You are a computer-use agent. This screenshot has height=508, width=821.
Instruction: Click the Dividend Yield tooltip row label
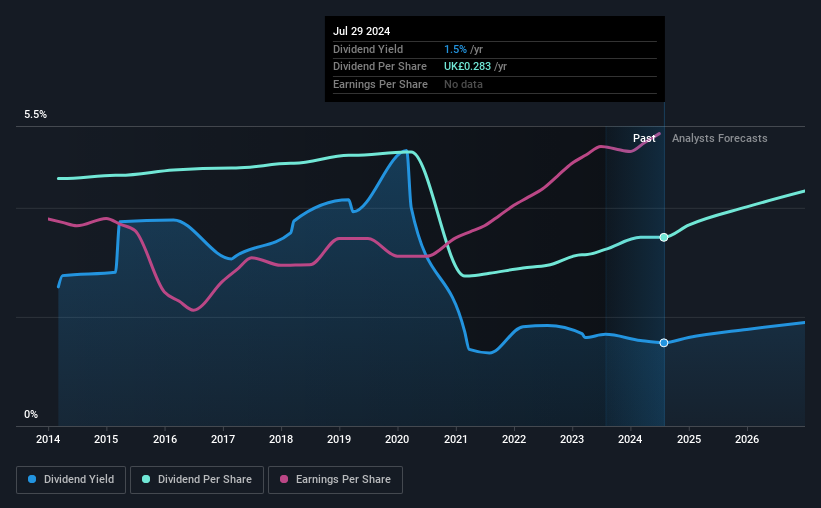click(368, 49)
